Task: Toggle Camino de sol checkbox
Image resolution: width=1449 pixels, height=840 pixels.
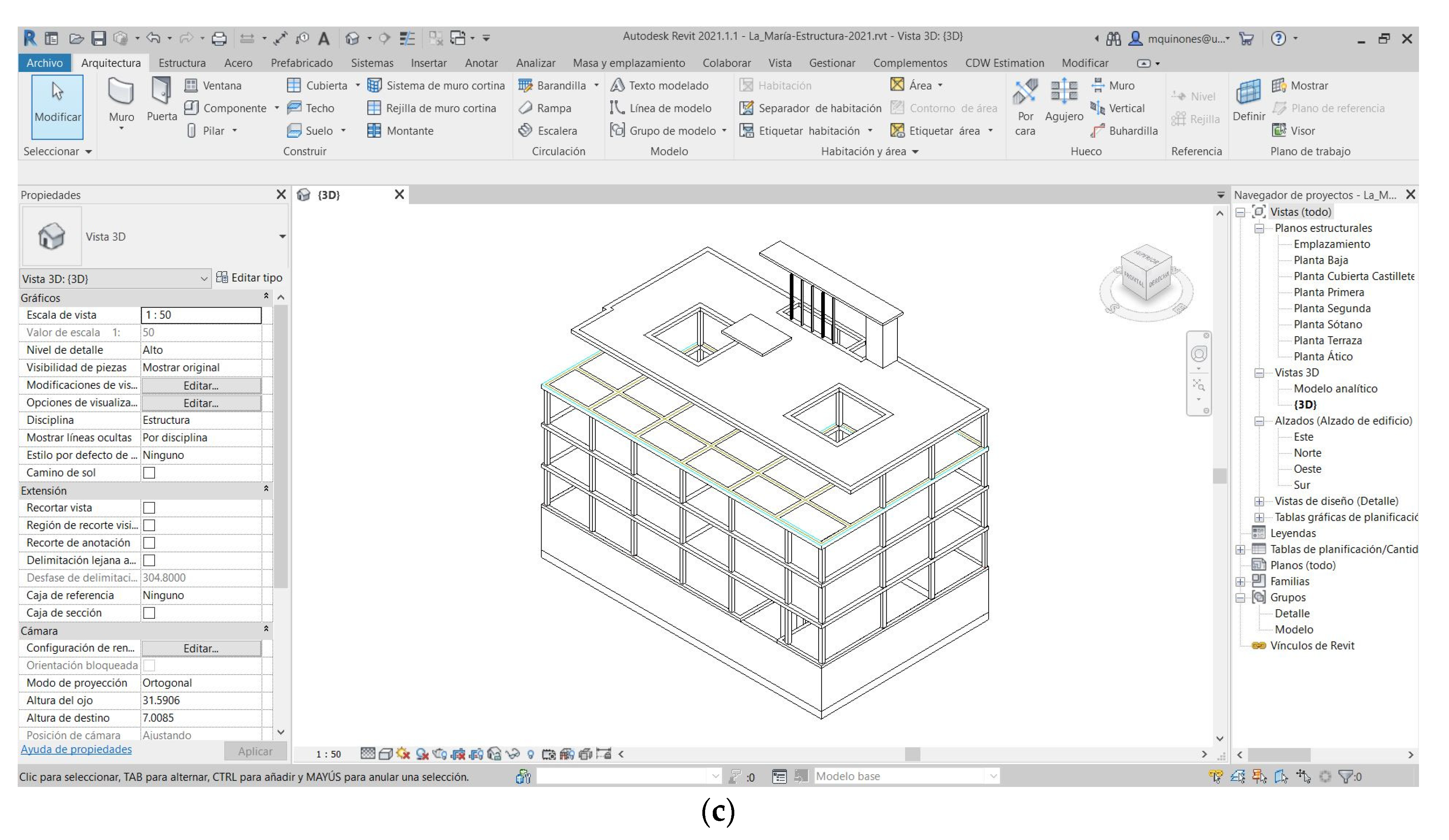Action: coord(150,473)
